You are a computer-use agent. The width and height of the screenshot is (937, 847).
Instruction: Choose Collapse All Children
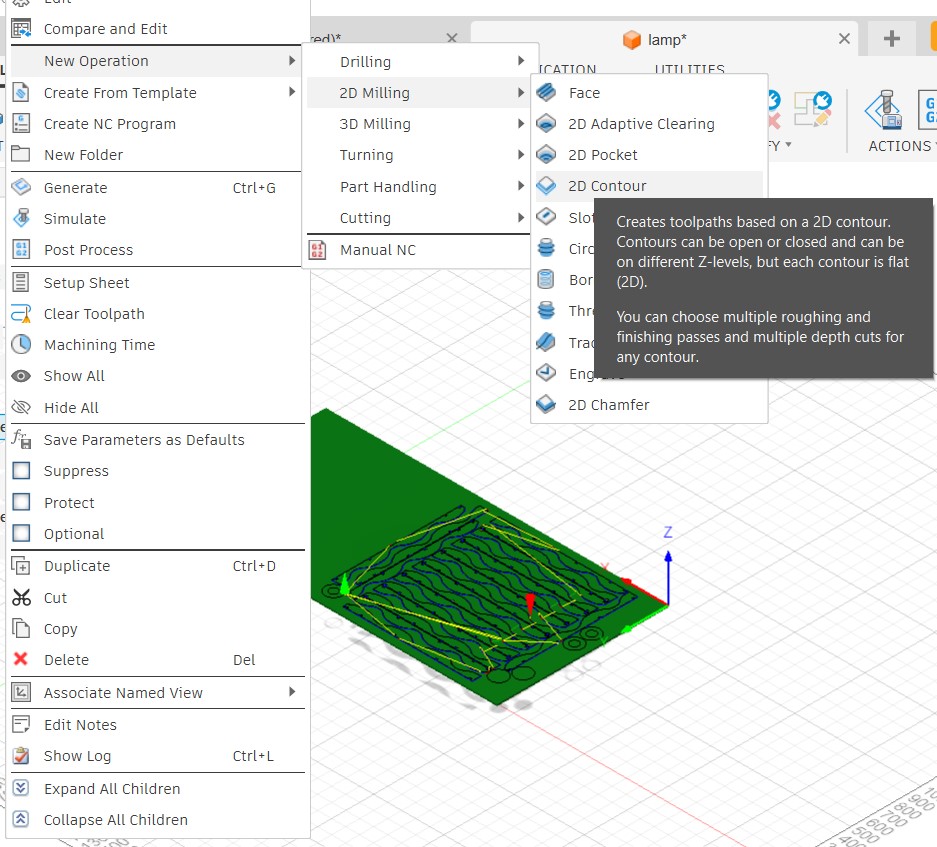(x=158, y=820)
